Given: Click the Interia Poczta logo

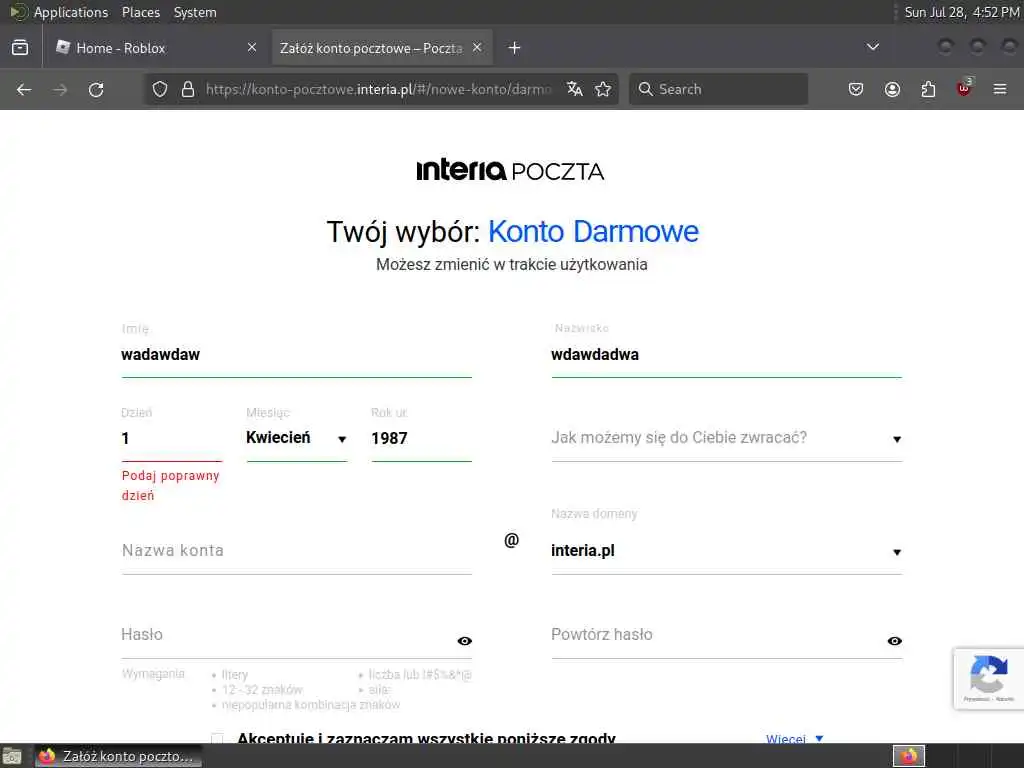Looking at the screenshot, I should click(x=511, y=170).
